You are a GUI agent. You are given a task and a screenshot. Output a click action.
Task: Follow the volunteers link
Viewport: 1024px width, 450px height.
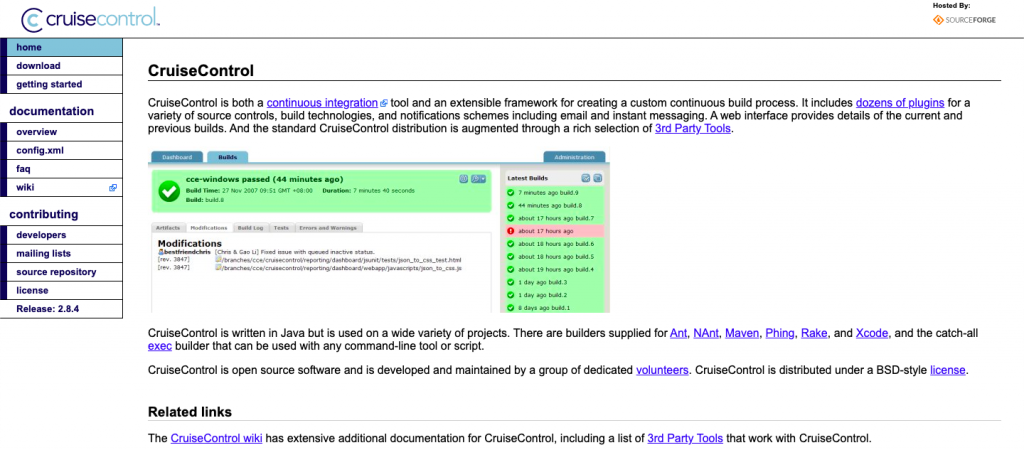coord(662,370)
